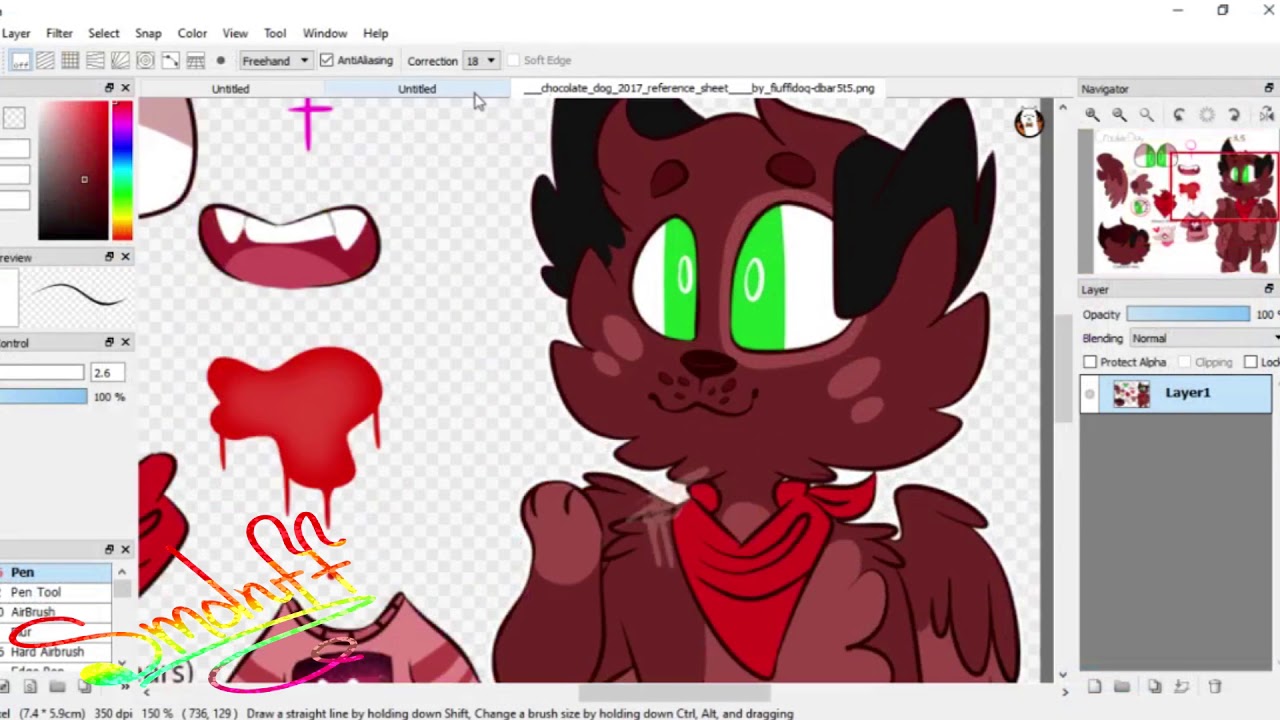Toggle Soft Edge checkbox
This screenshot has height=720, width=1280.
coord(514,61)
